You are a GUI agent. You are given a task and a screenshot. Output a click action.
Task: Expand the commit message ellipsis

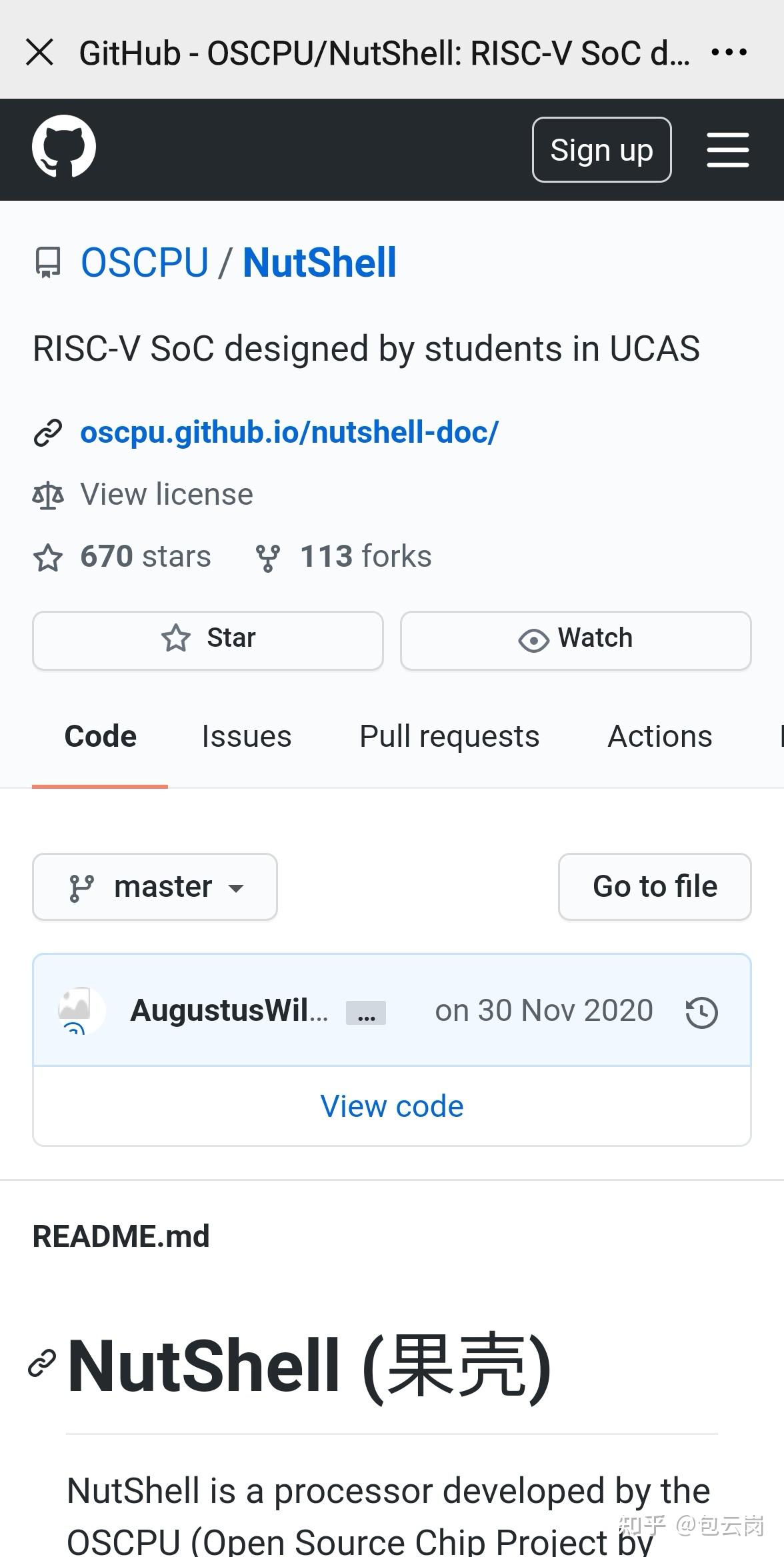(365, 1014)
